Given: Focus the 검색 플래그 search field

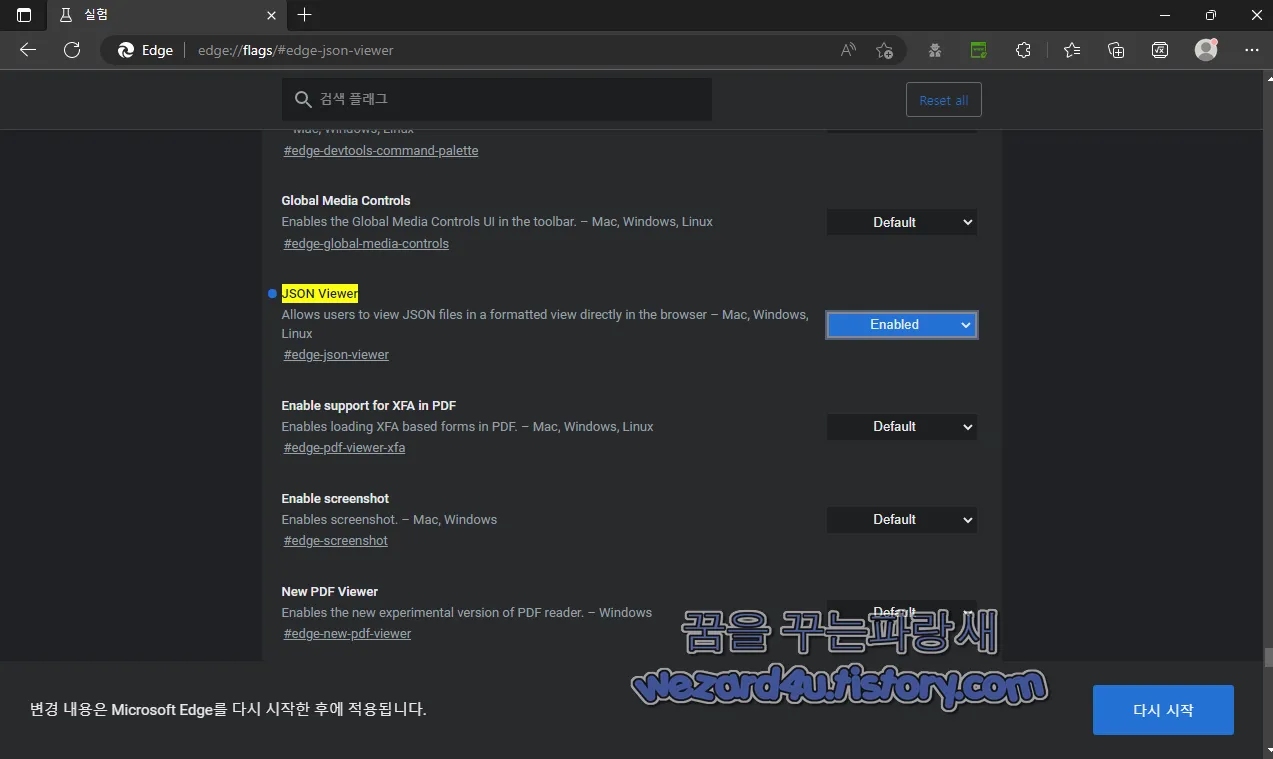Looking at the screenshot, I should (497, 100).
